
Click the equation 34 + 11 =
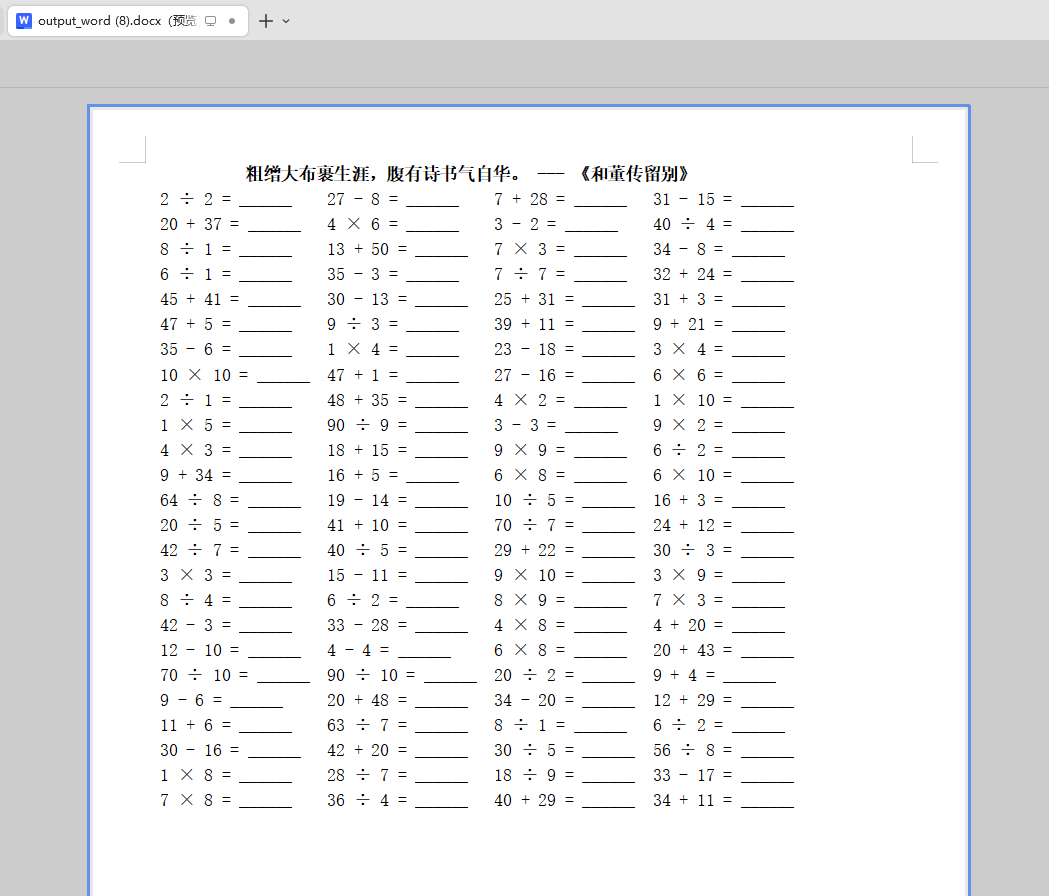693,800
